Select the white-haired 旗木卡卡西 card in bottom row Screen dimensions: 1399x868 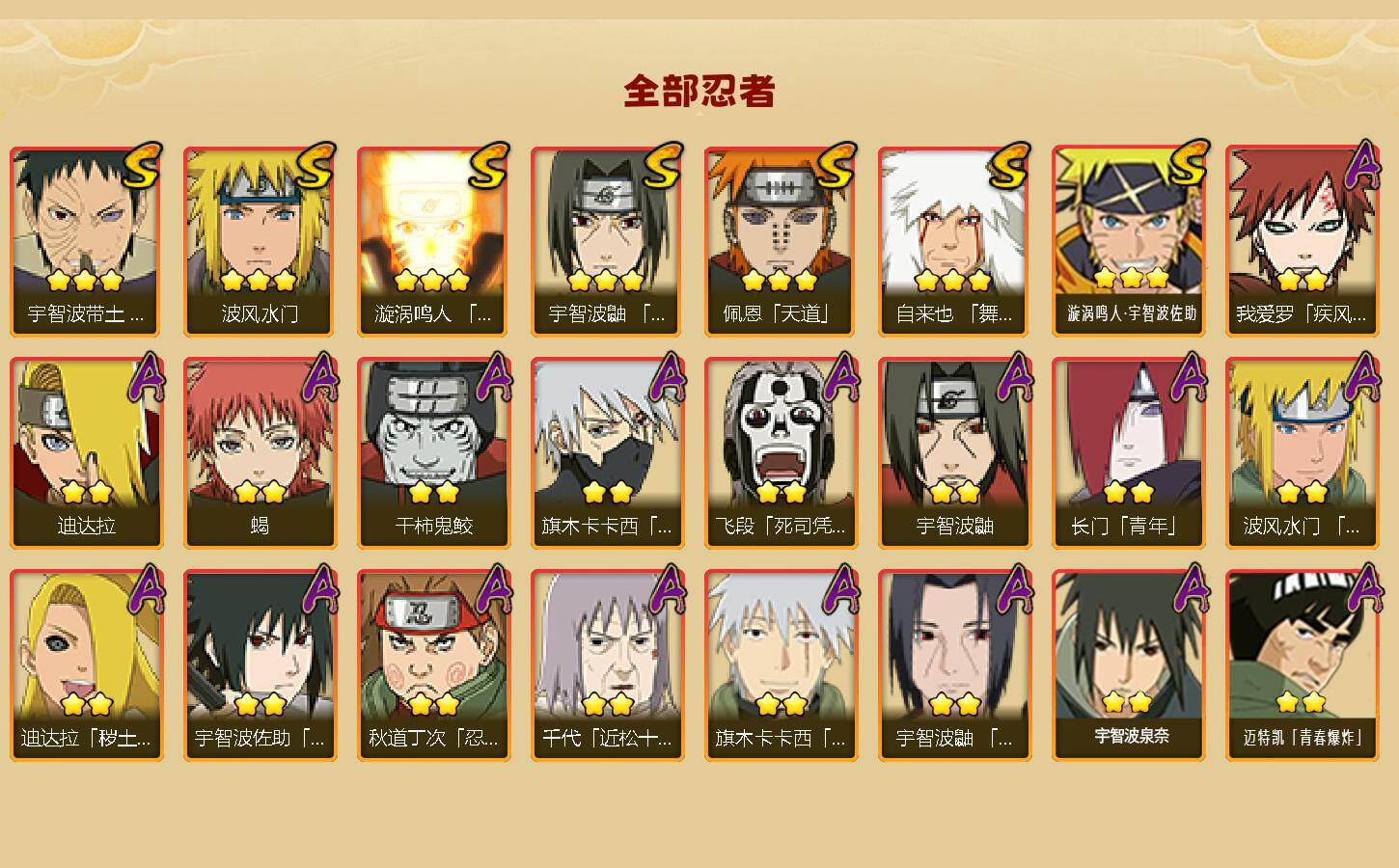click(x=781, y=665)
